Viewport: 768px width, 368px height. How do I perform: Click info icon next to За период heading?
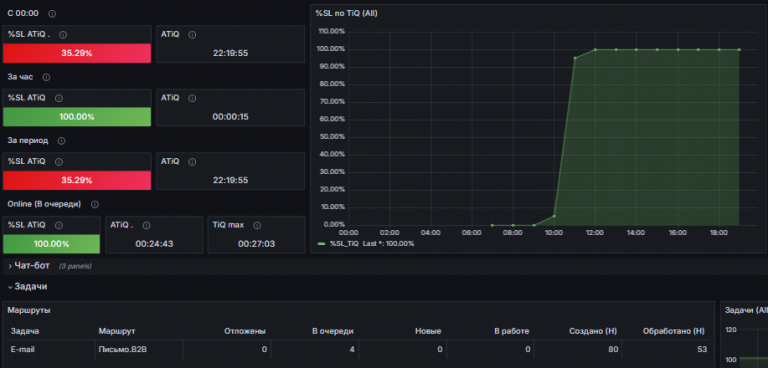tap(61, 141)
